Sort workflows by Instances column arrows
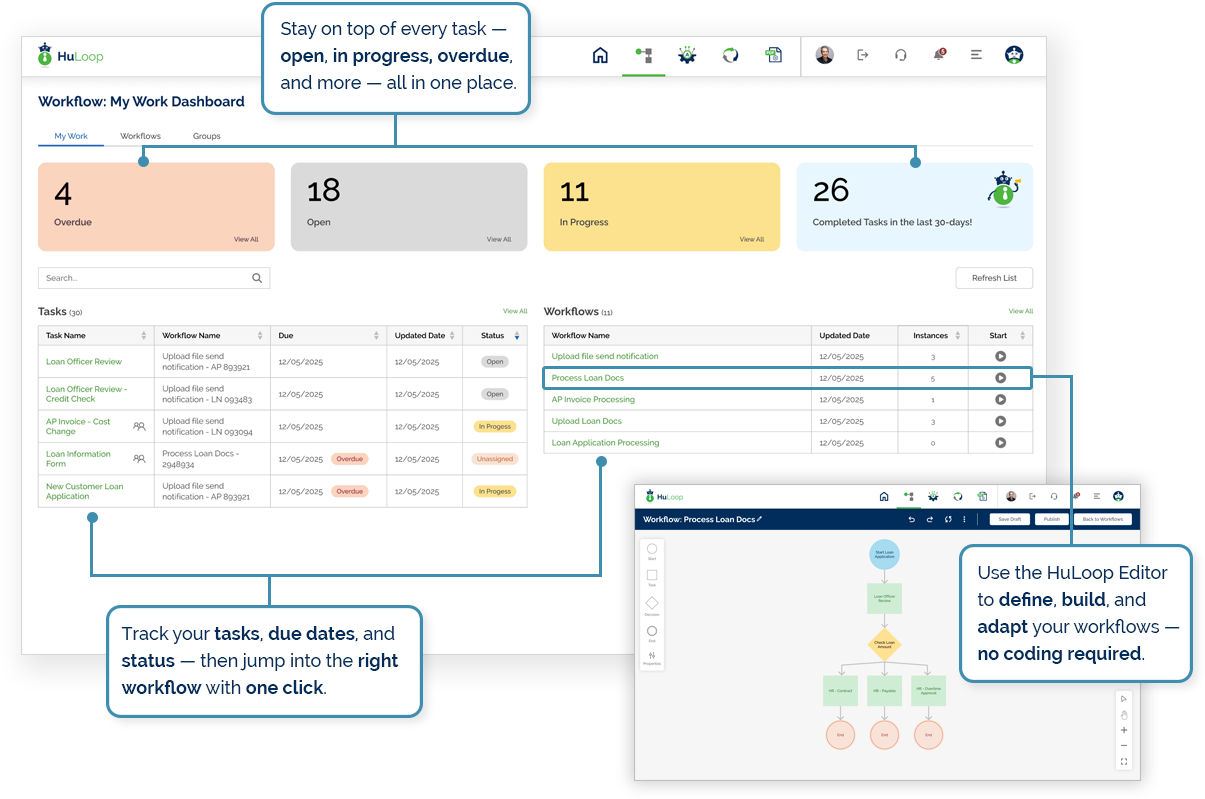 [x=958, y=336]
